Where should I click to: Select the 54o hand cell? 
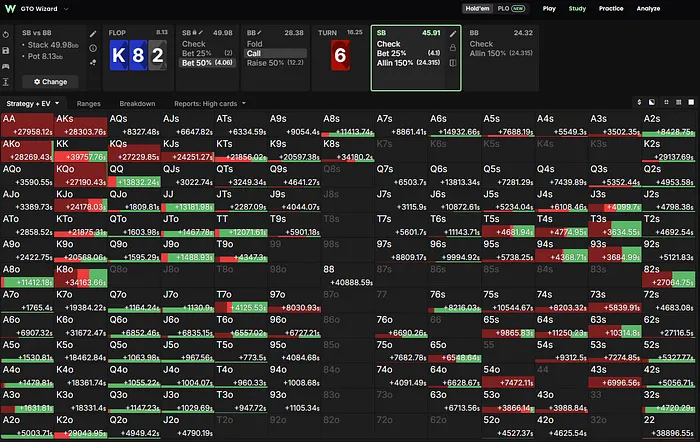(x=508, y=376)
